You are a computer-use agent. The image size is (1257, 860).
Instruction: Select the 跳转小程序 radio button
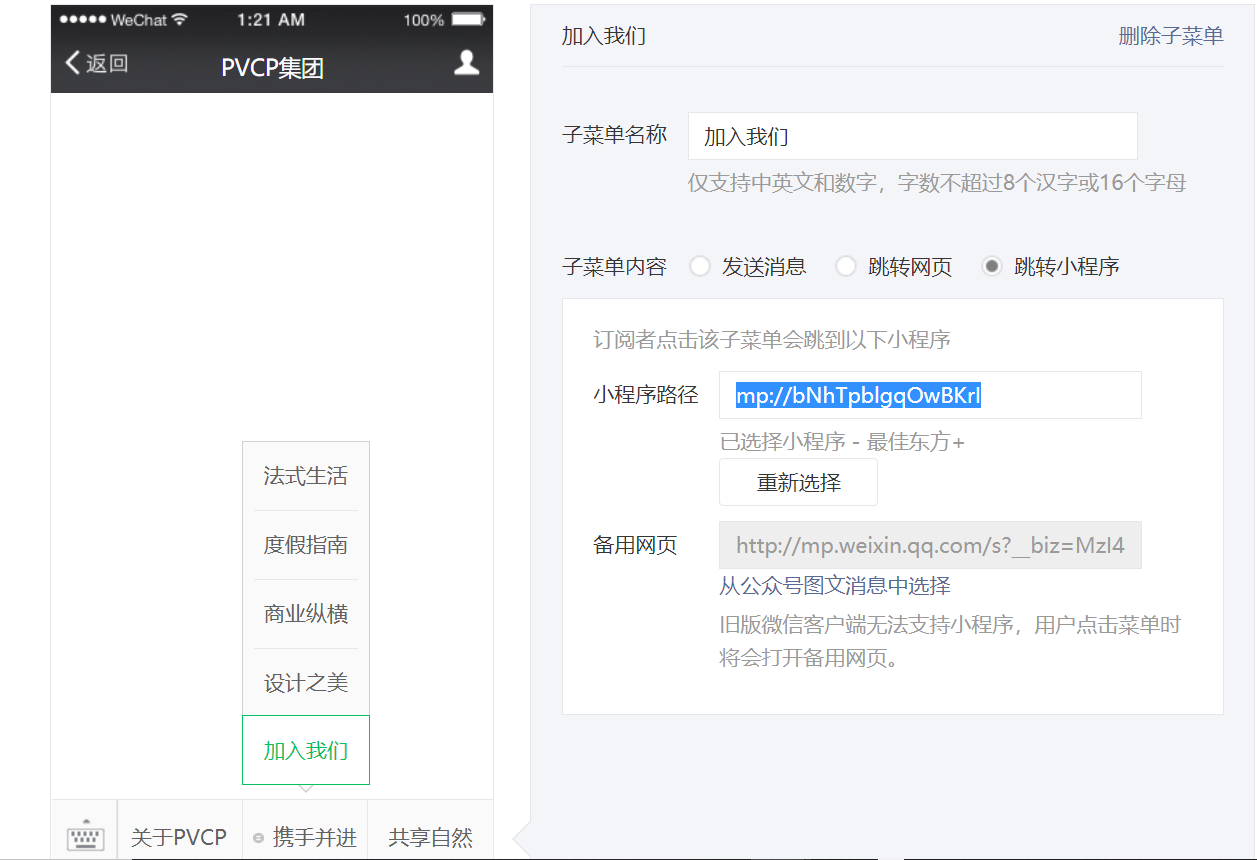click(x=992, y=266)
